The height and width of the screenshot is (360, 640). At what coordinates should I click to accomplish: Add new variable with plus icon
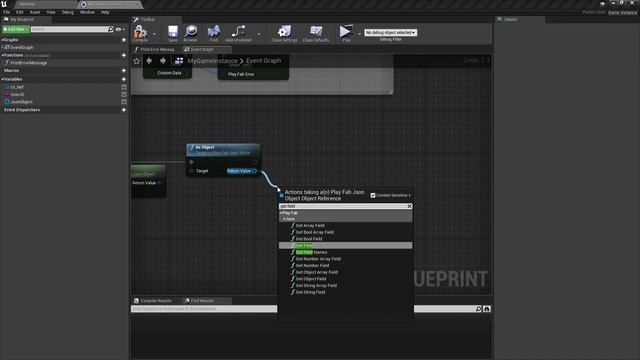point(124,79)
